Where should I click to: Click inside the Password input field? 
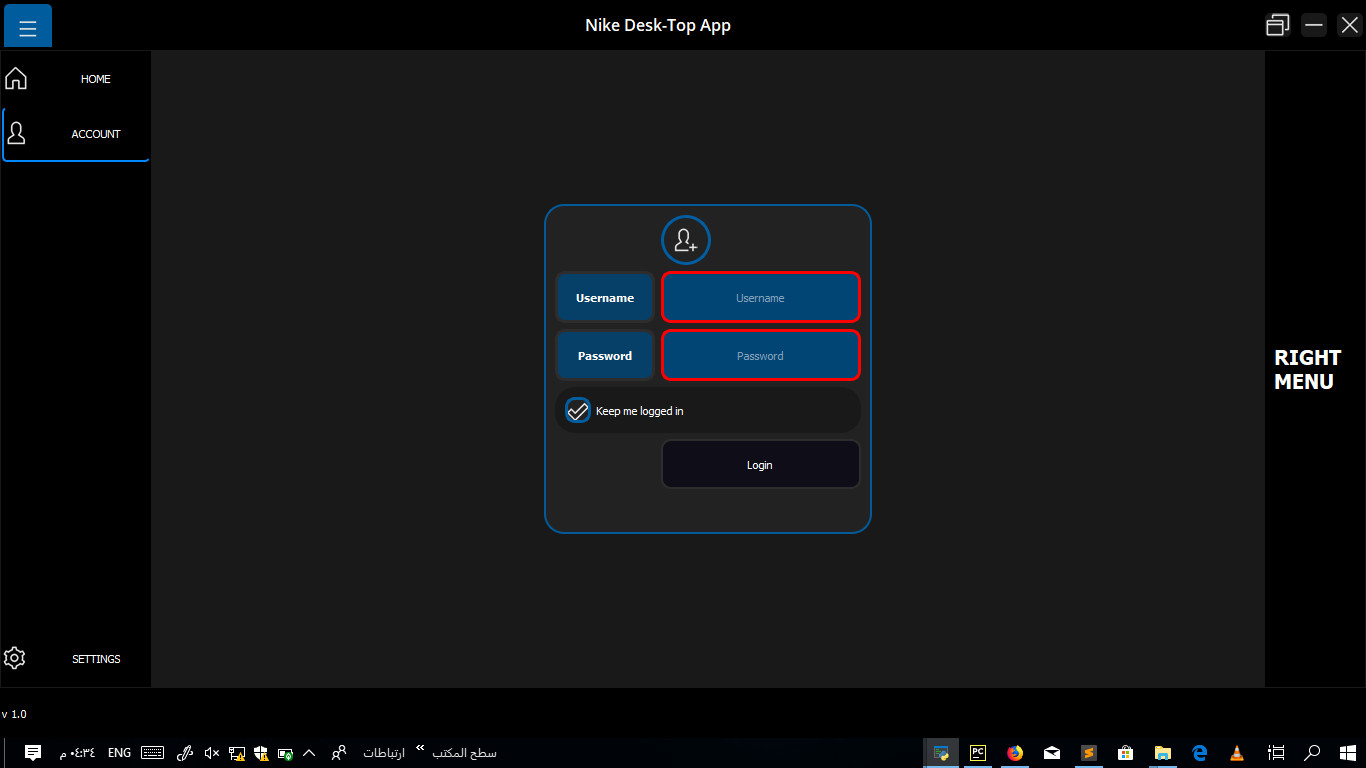click(x=760, y=355)
